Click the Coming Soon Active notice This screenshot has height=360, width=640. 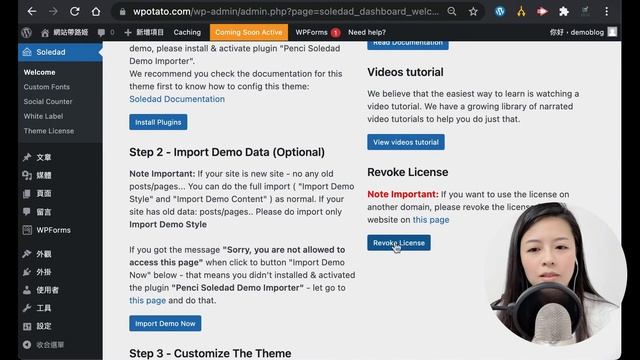point(249,32)
